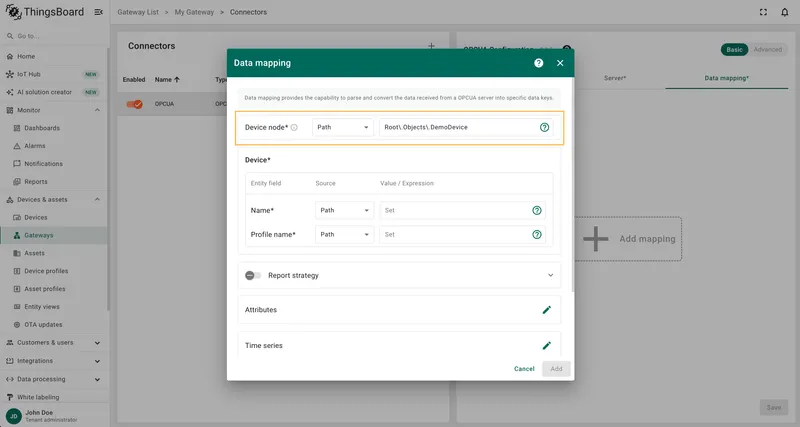Screen dimensions: 800x427
Task: Focus the Go to search field
Action: pos(54,36)
